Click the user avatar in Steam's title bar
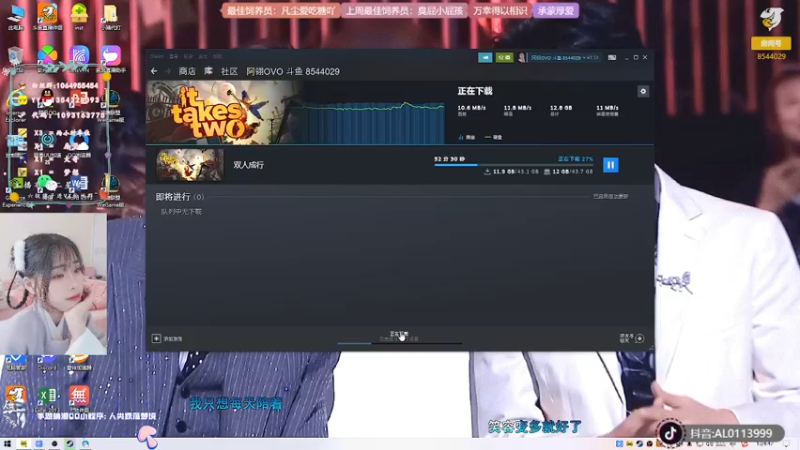800x450 pixels. click(521, 58)
